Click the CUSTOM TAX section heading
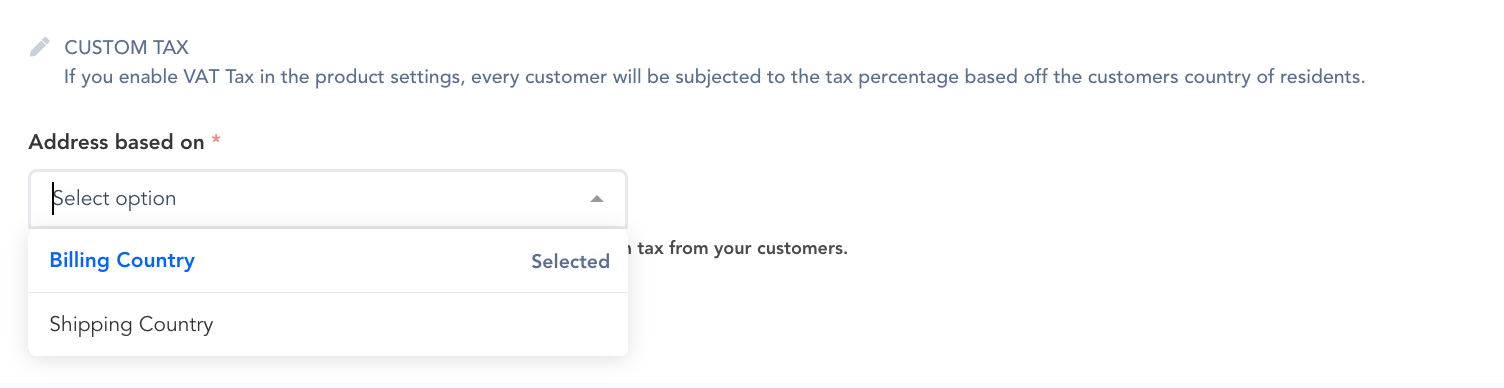The image size is (1504, 388). pyautogui.click(x=127, y=47)
